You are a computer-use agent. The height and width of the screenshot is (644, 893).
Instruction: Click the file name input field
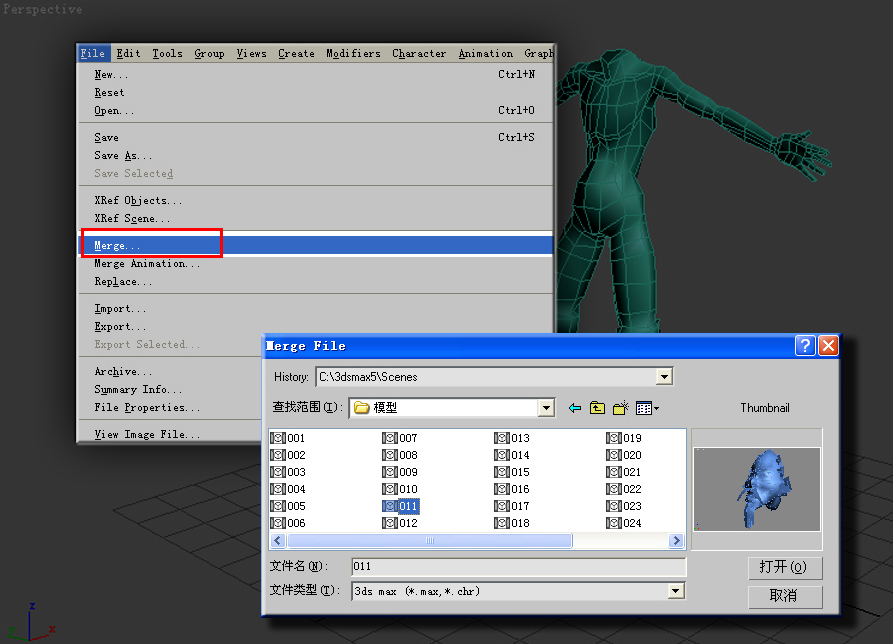[518, 567]
